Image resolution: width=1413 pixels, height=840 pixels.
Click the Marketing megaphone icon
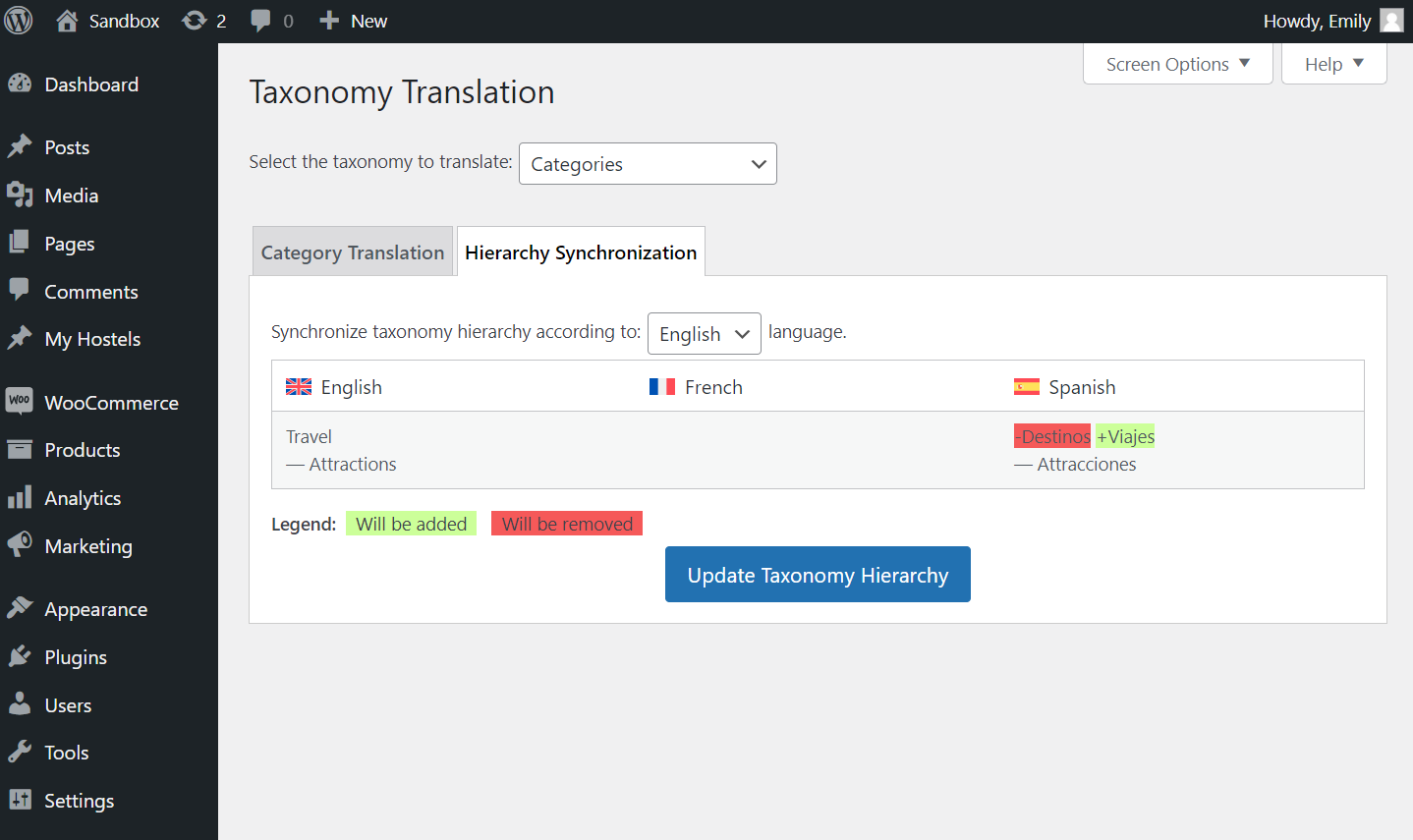(x=20, y=545)
